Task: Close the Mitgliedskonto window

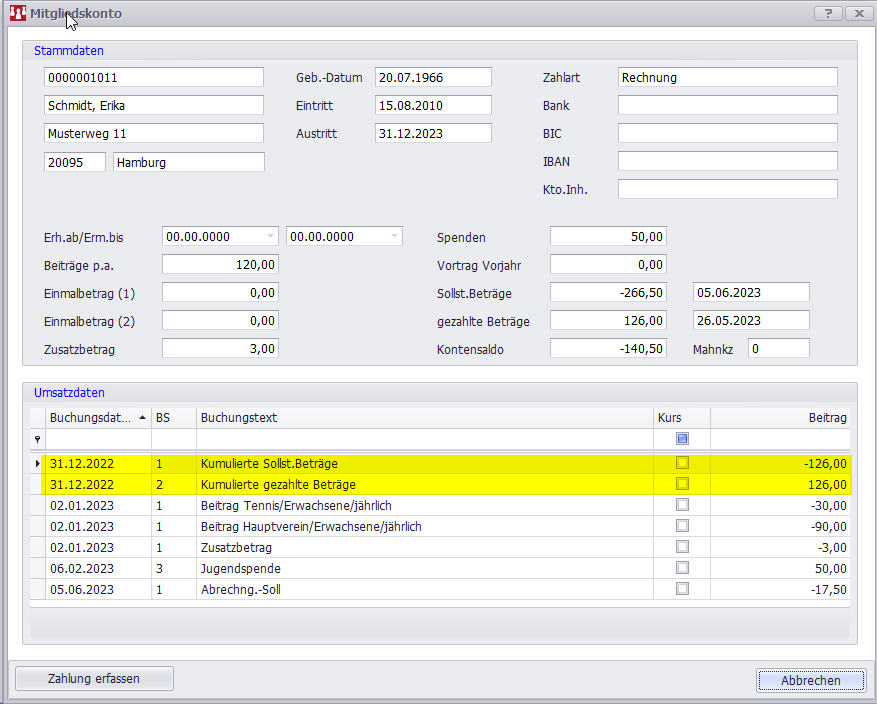Action: click(857, 13)
